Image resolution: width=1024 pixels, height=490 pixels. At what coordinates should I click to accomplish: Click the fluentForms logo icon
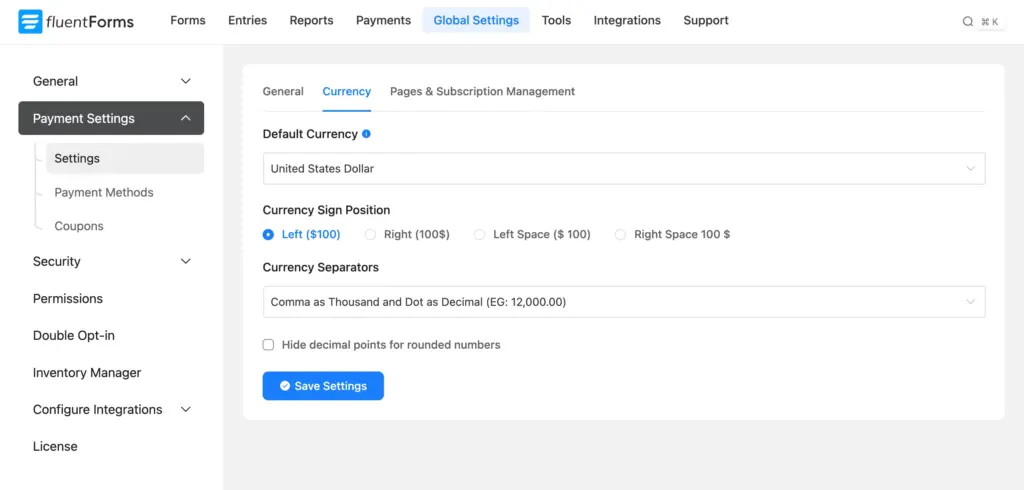coord(30,22)
